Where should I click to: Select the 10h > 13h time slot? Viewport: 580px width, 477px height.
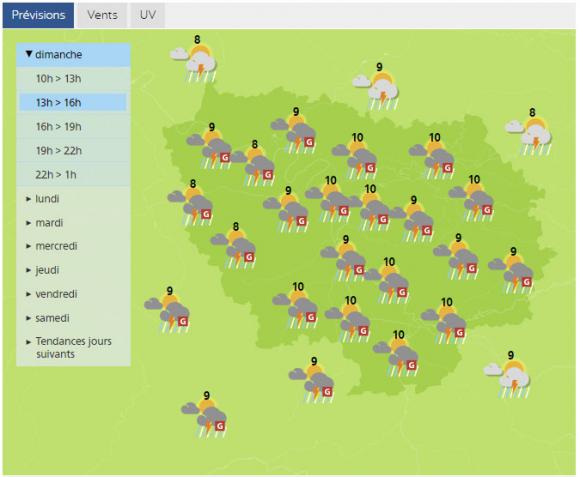(73, 79)
